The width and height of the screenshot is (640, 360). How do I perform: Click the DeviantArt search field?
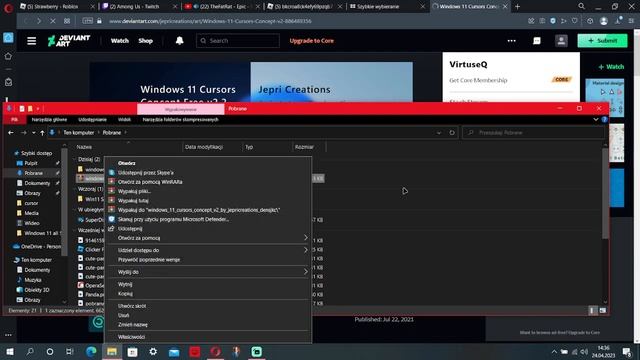pyautogui.click(x=238, y=41)
